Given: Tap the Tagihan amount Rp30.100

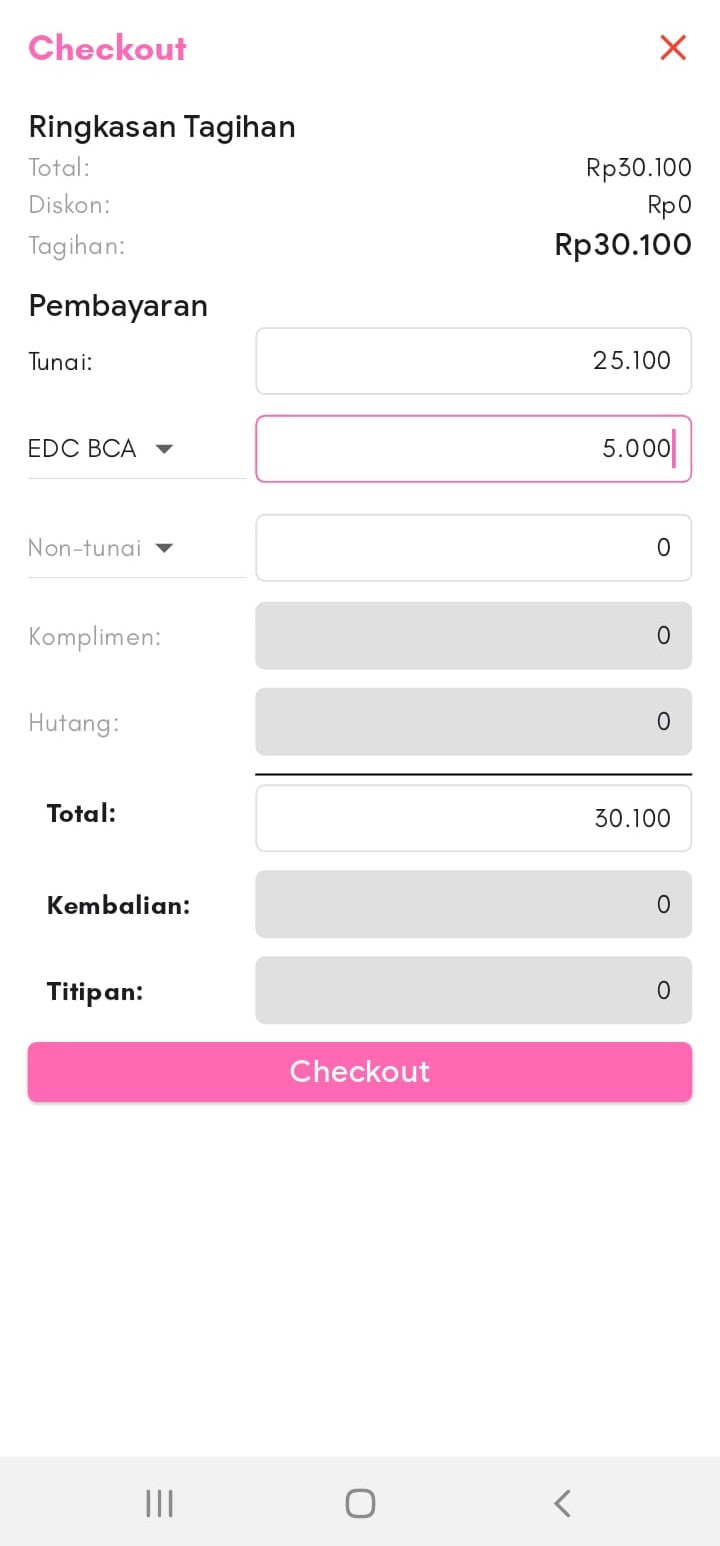Looking at the screenshot, I should point(623,245).
